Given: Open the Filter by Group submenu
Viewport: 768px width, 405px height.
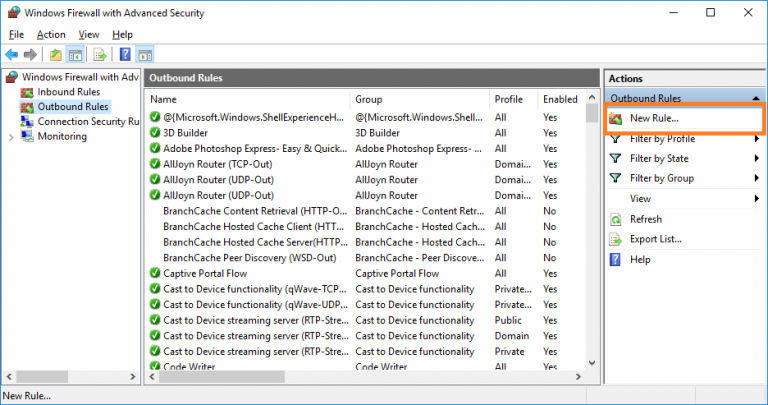Looking at the screenshot, I should pos(661,178).
